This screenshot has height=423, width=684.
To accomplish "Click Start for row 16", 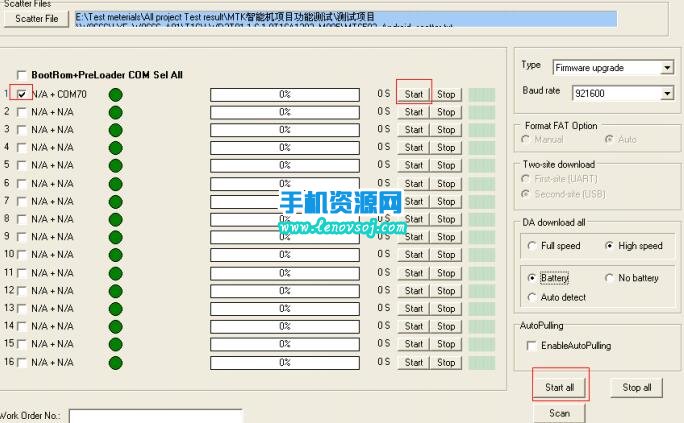I will coord(414,362).
